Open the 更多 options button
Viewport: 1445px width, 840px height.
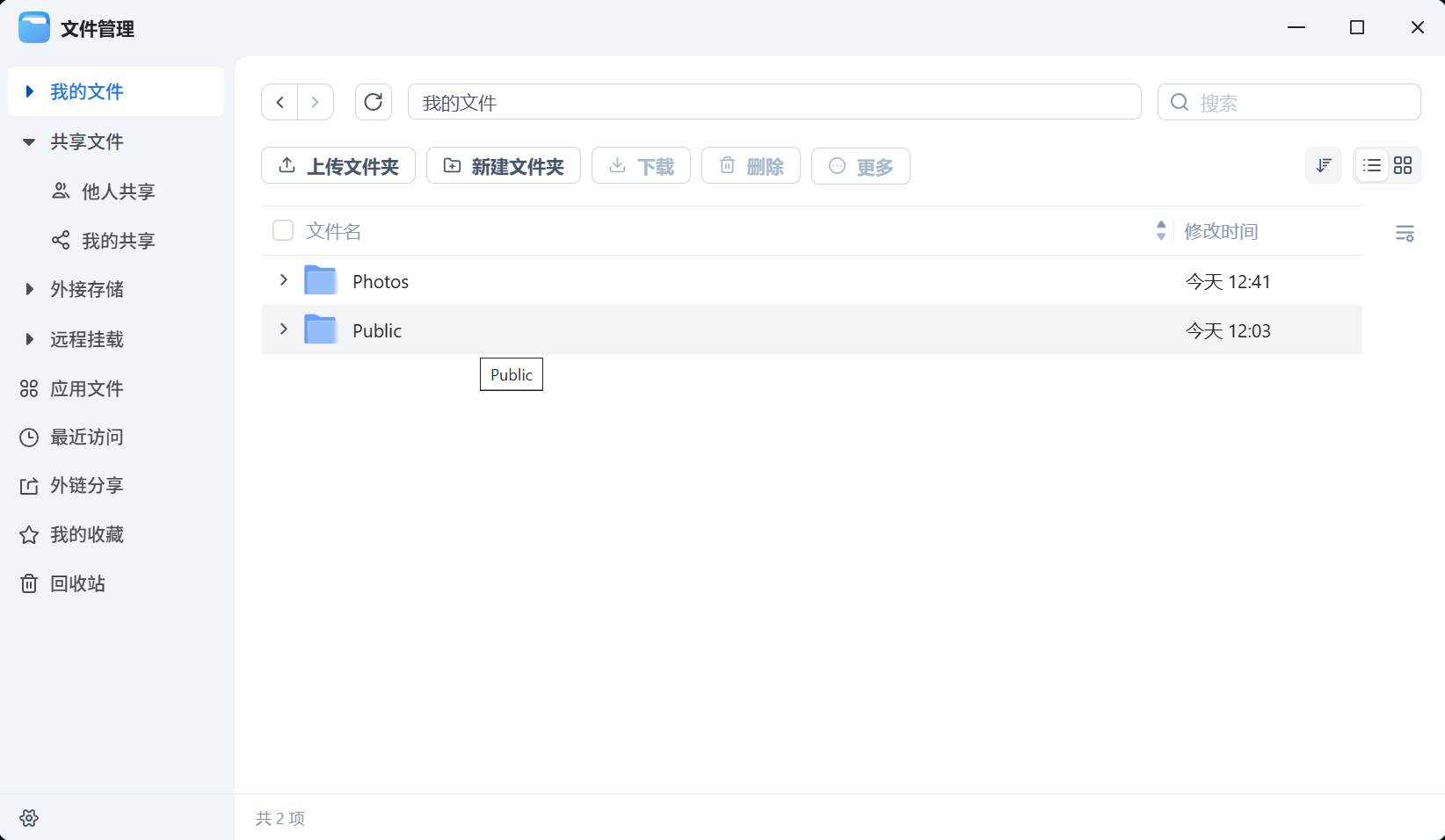(860, 165)
